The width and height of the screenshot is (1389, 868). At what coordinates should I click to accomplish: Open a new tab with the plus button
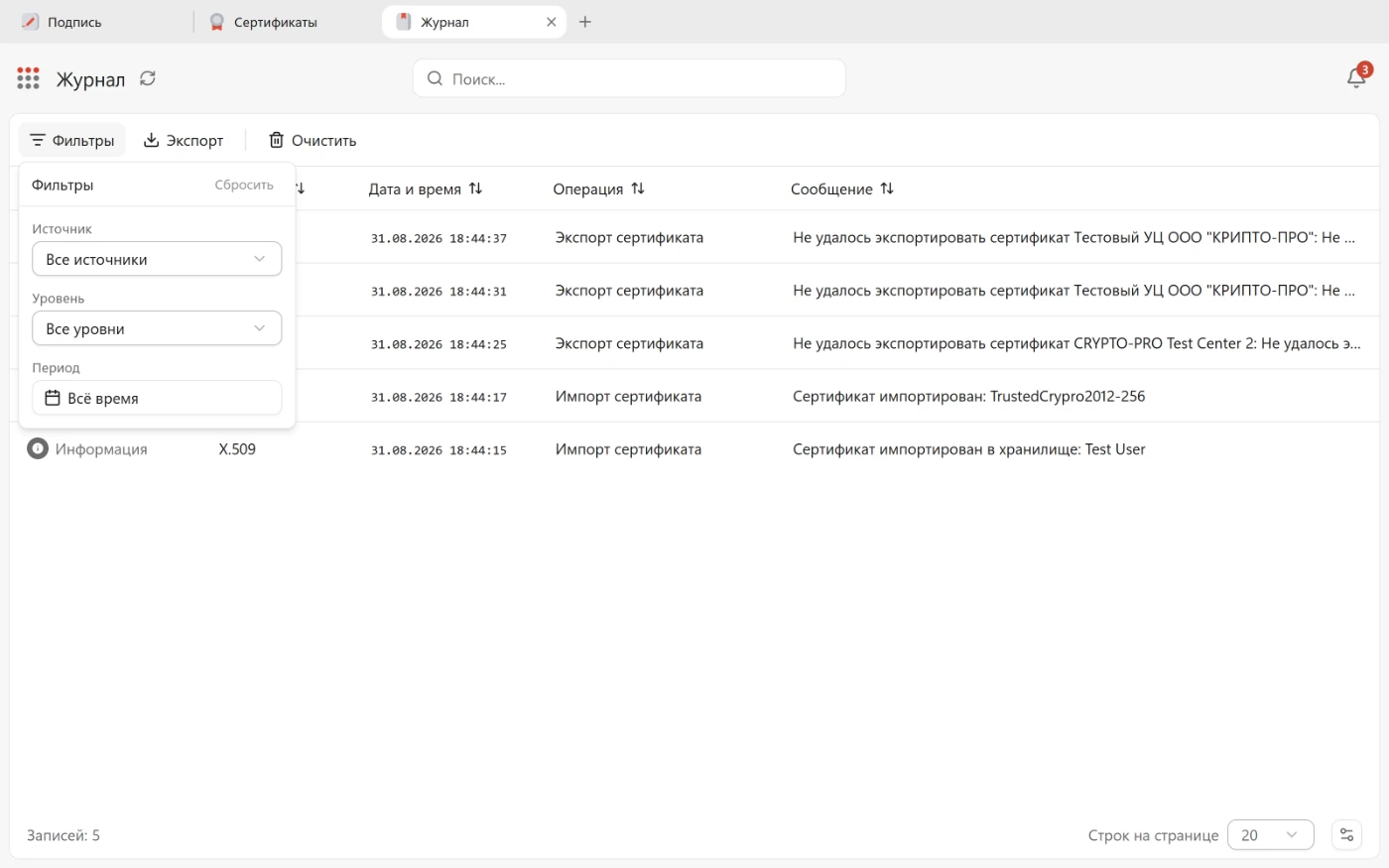coord(585,22)
